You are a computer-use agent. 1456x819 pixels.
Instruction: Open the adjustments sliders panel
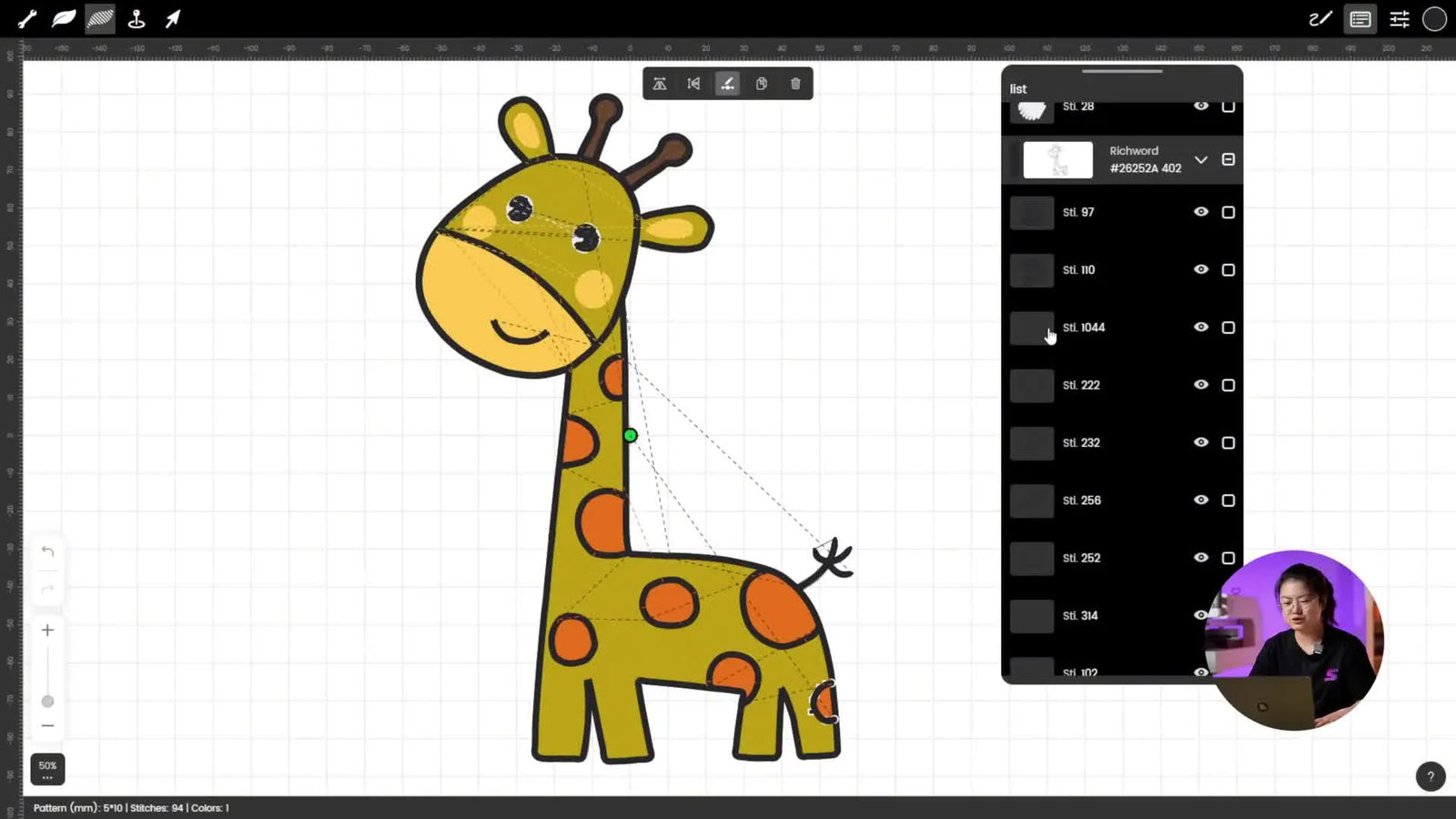coord(1400,18)
